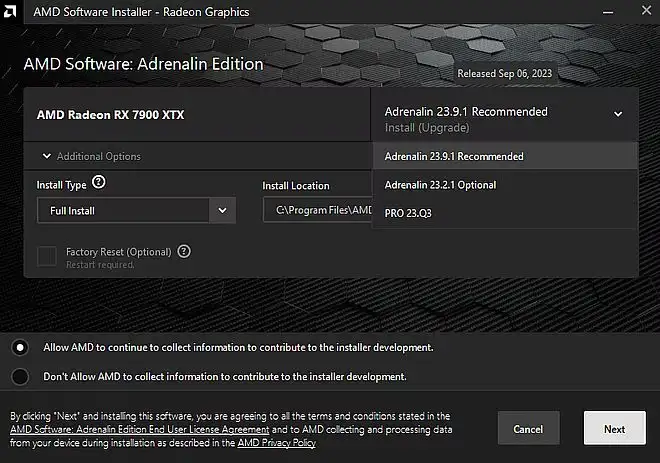Open the Install Type Full Install dropdown
The height and width of the screenshot is (463, 660).
136,211
